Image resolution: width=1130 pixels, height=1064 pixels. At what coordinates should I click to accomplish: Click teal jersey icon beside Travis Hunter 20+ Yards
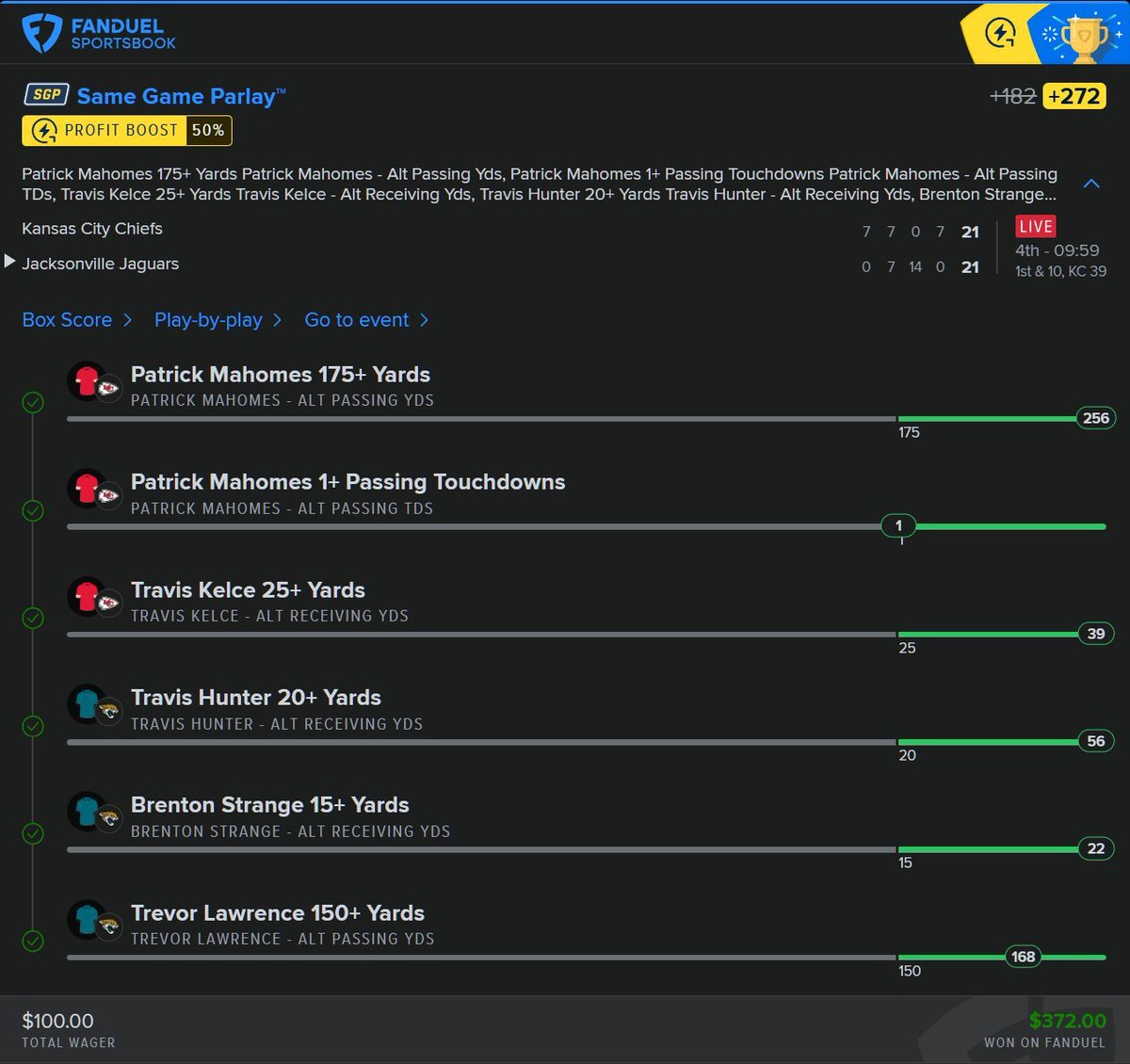[x=87, y=704]
